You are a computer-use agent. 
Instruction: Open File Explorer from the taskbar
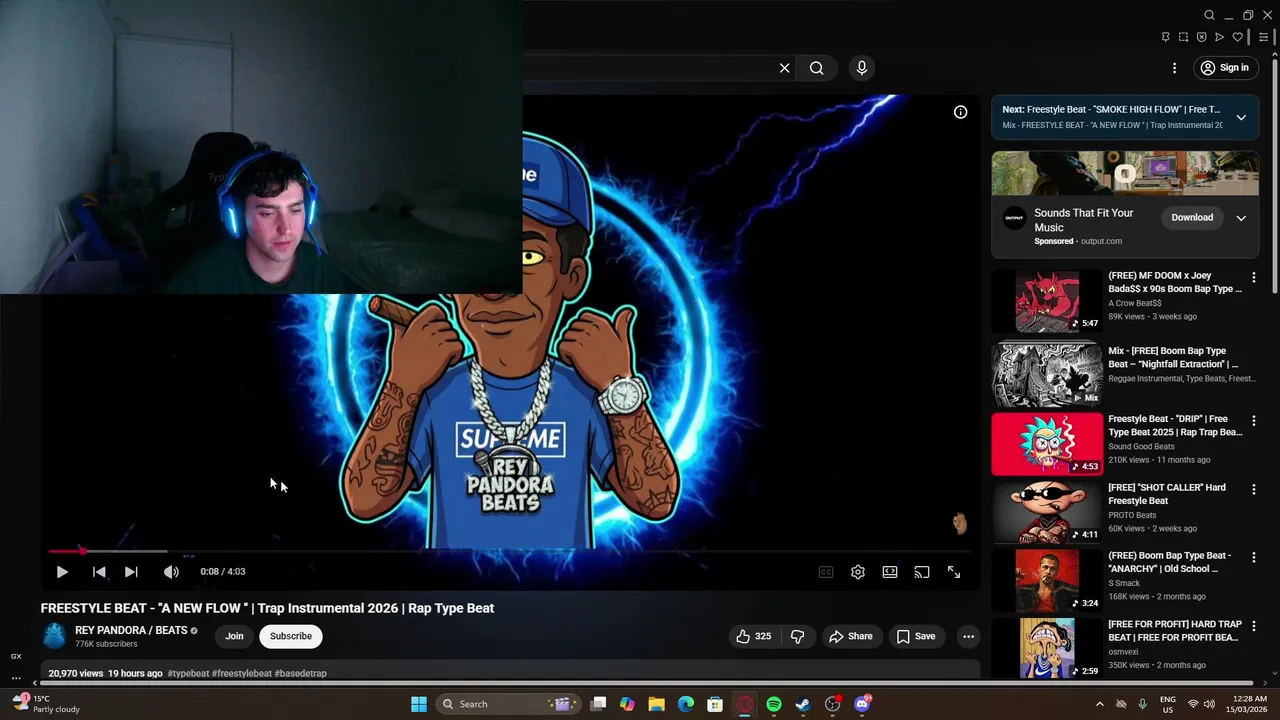(656, 704)
